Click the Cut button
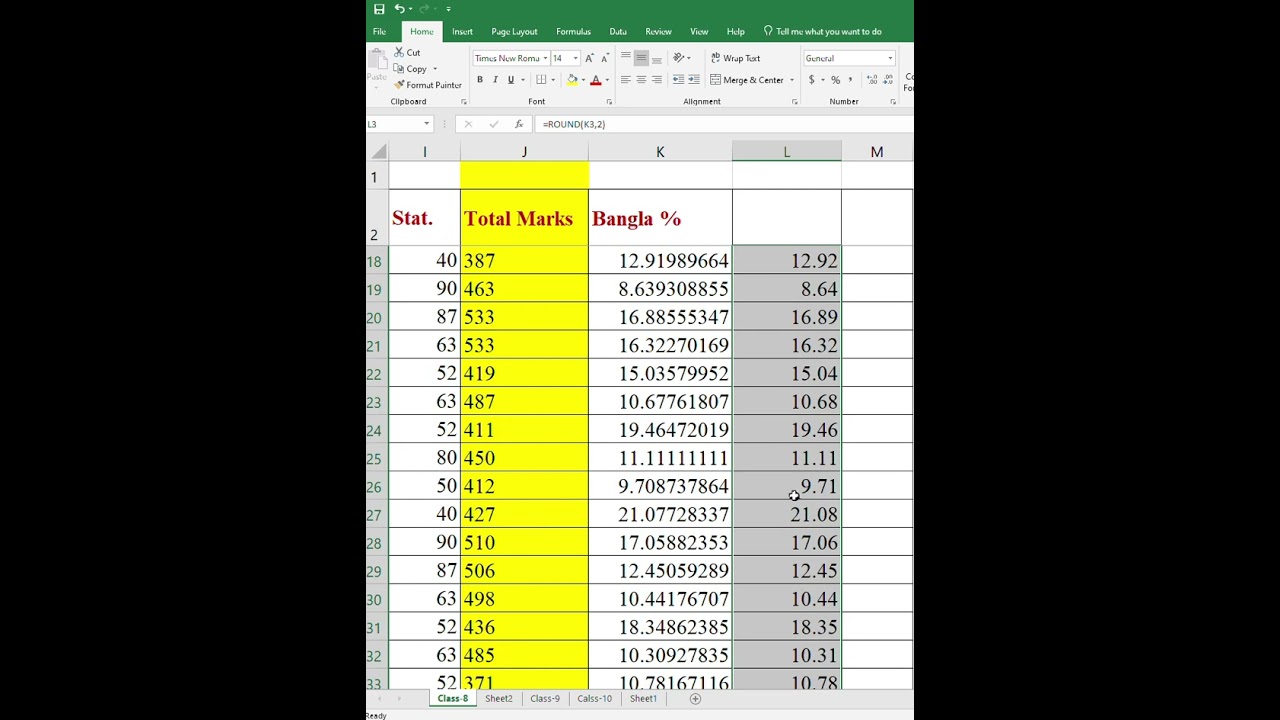The width and height of the screenshot is (1280, 720). [x=407, y=52]
